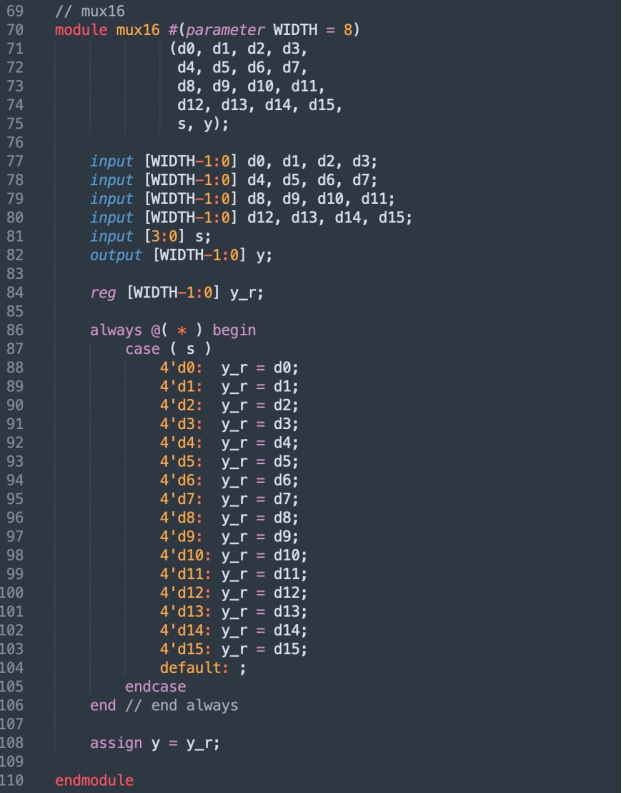Click the 4'd0 case label
The width and height of the screenshot is (622, 793).
180,367
